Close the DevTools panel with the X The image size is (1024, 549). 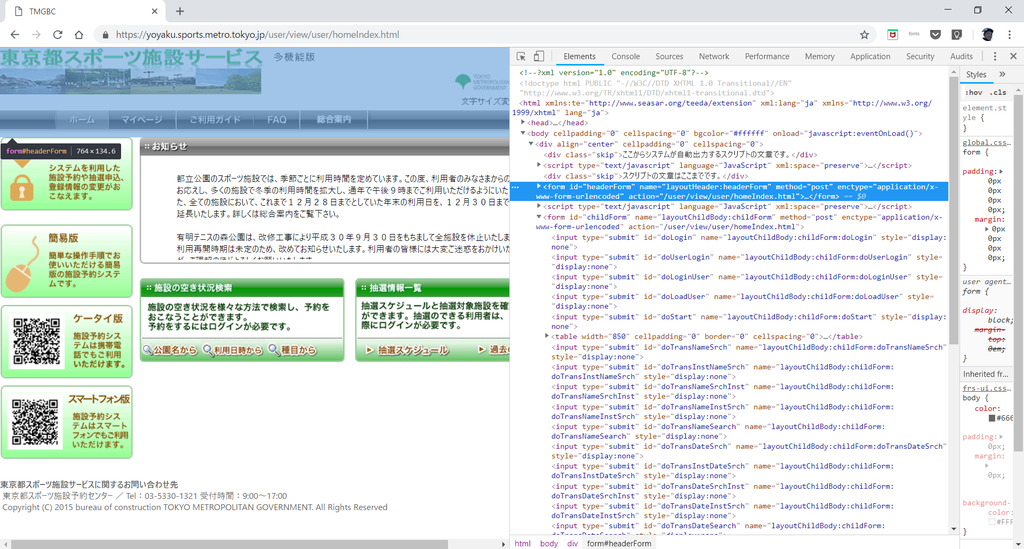[x=1013, y=56]
